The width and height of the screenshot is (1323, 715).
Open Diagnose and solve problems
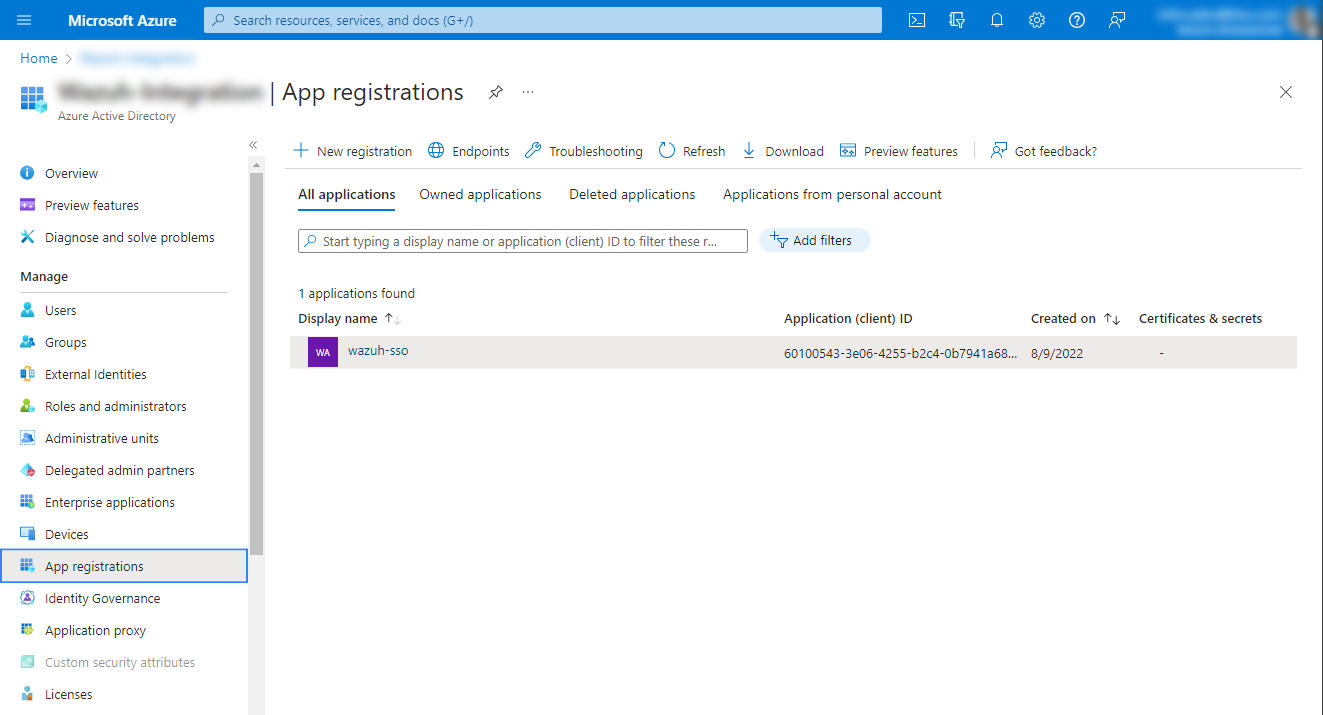pyautogui.click(x=130, y=237)
